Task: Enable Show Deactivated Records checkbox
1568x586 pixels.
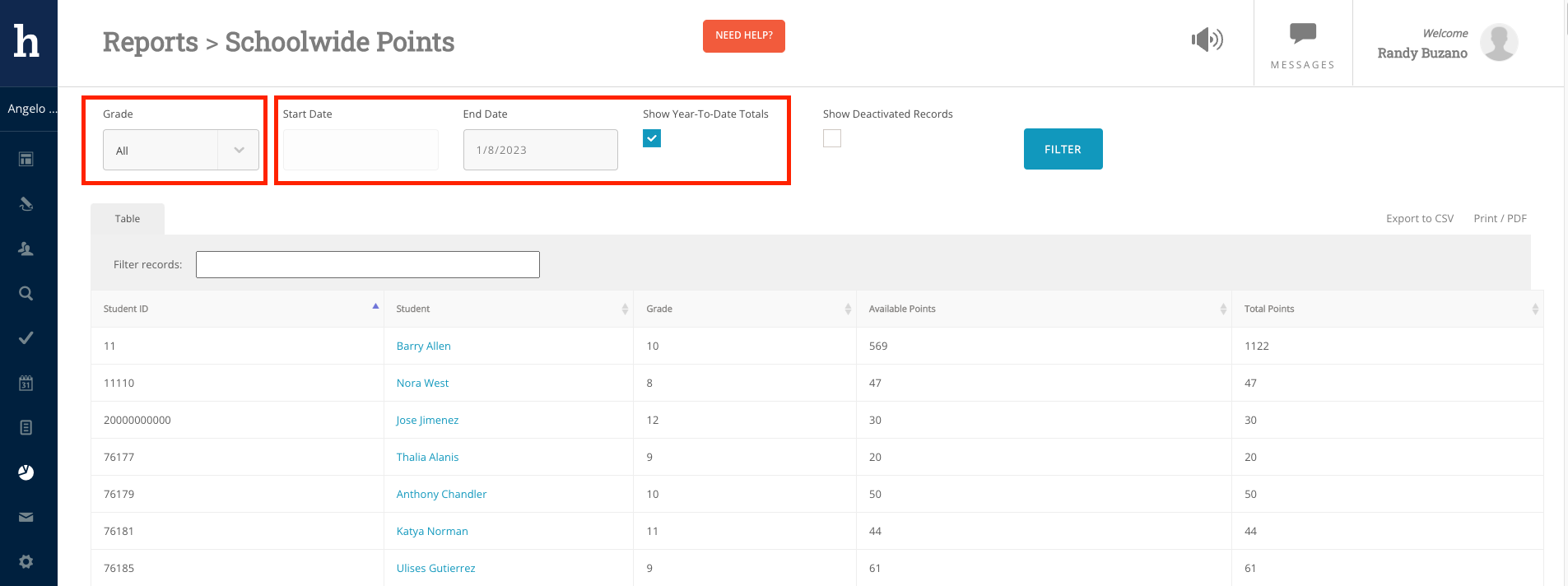Action: (x=832, y=138)
